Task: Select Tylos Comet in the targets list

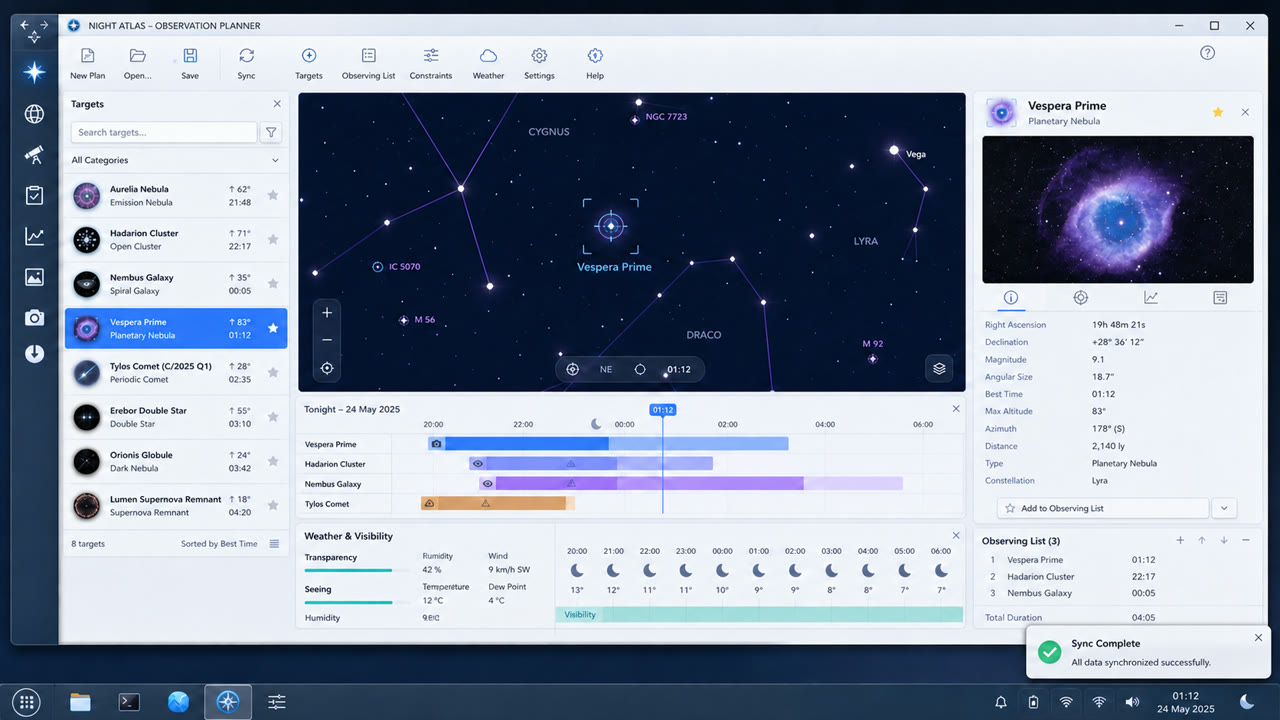Action: [176, 372]
